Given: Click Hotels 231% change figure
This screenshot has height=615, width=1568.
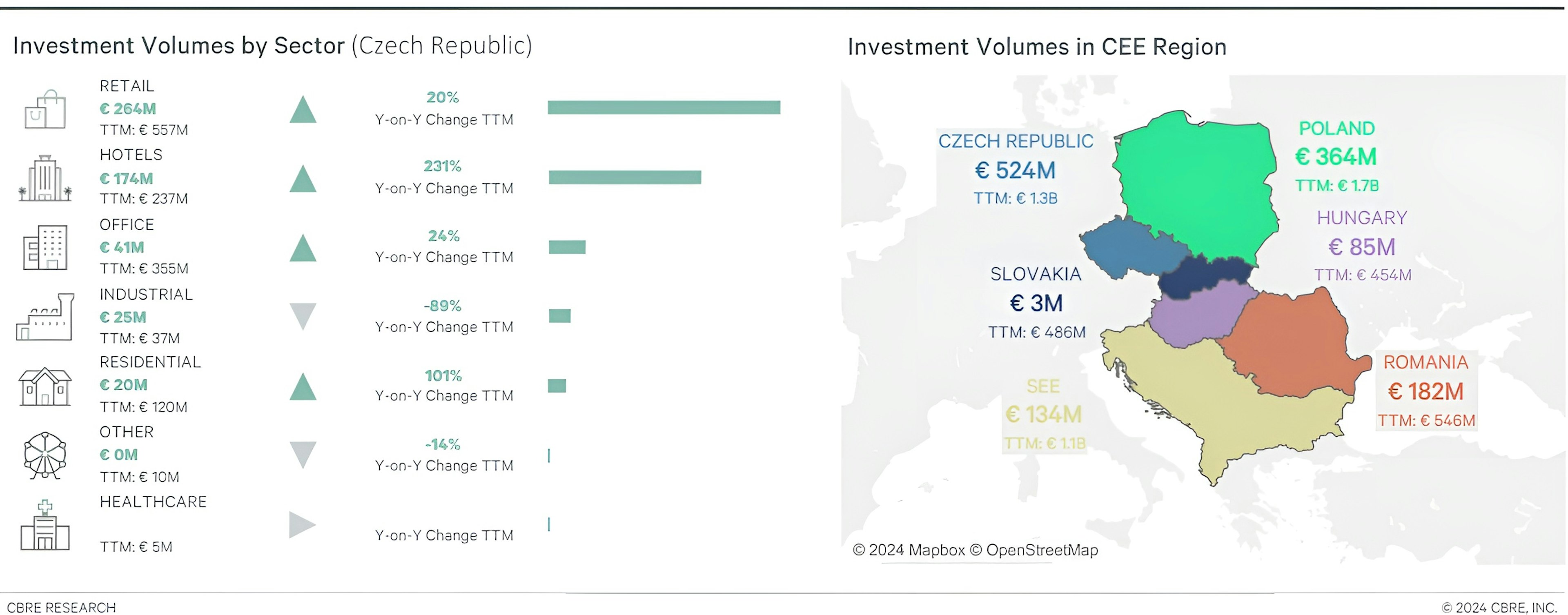Looking at the screenshot, I should pos(443,166).
